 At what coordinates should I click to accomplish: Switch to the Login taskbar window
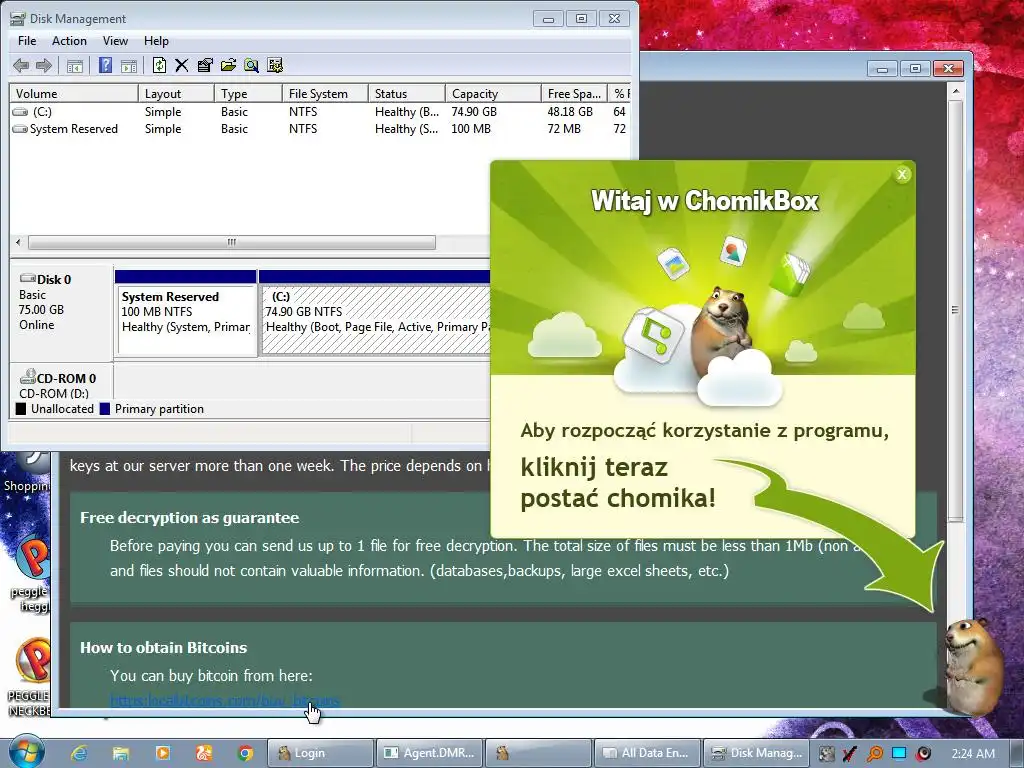pos(321,753)
